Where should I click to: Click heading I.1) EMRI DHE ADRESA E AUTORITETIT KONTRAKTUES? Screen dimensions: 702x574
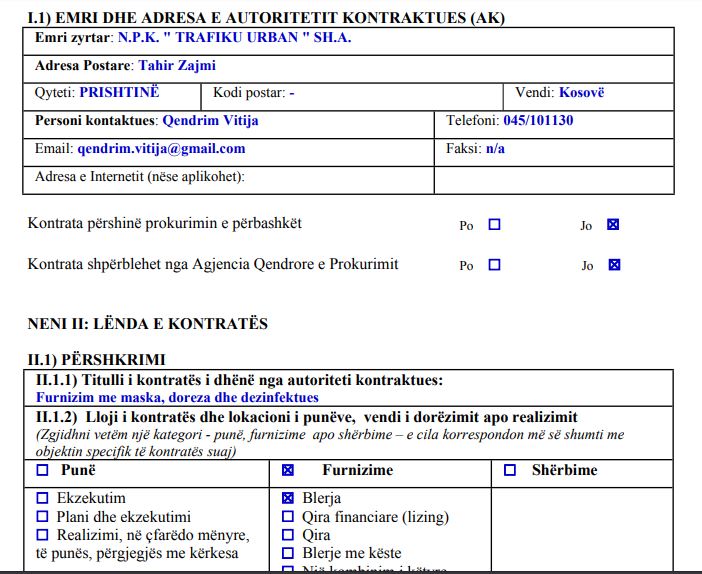[x=266, y=18]
